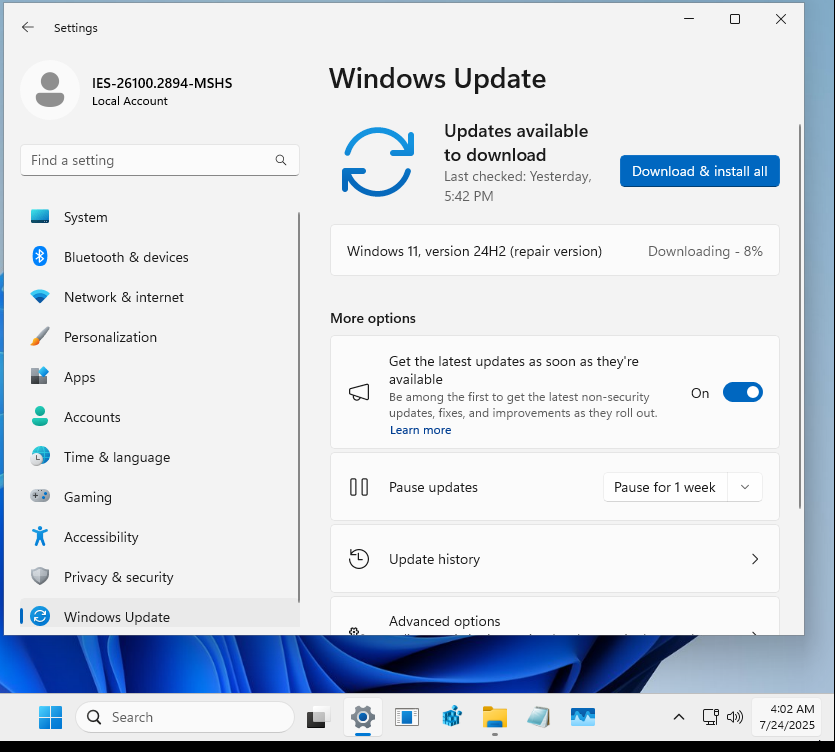Open the notepad app in the taskbar
The height and width of the screenshot is (752, 835).
click(x=538, y=717)
